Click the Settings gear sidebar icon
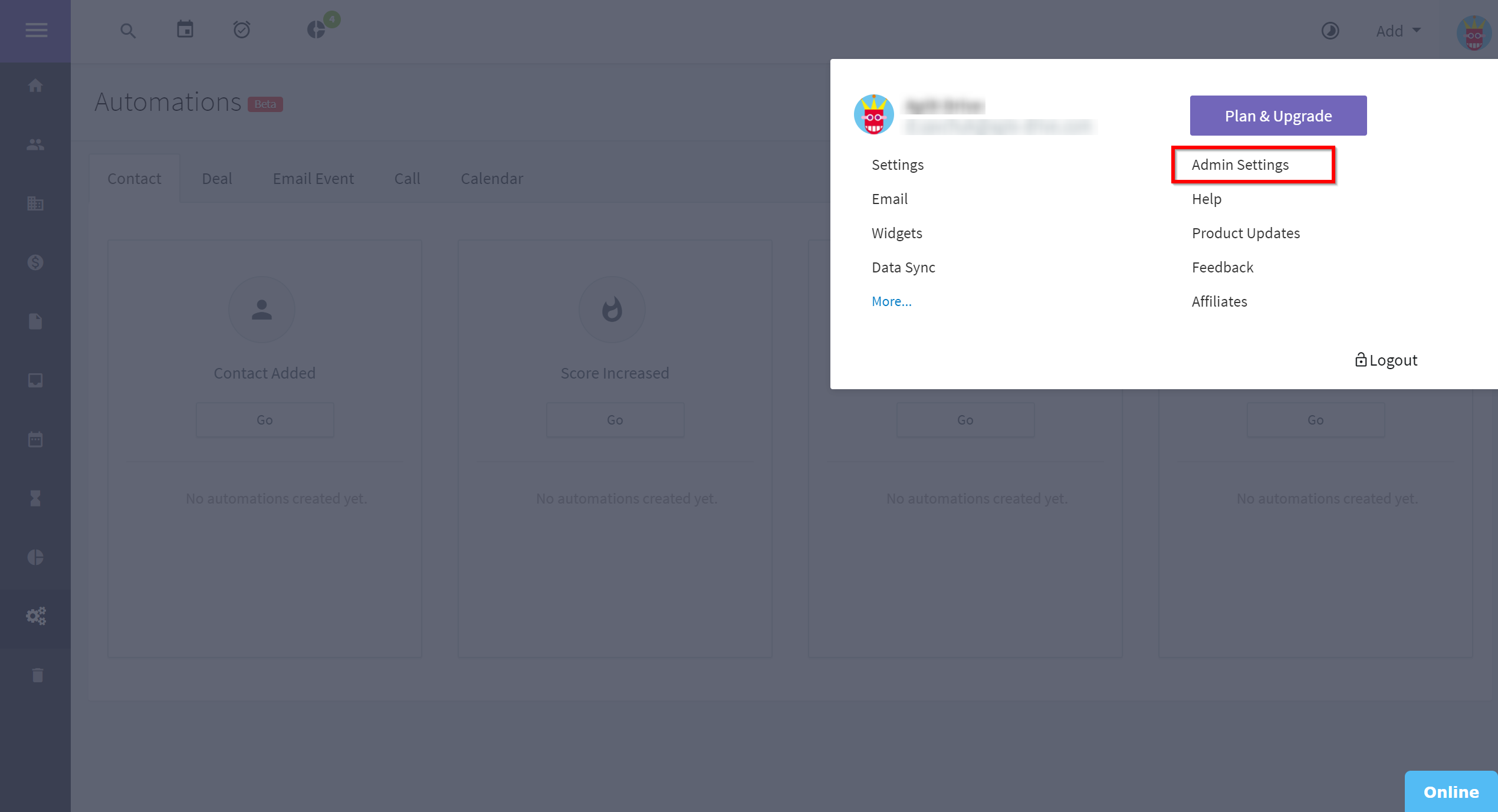The width and height of the screenshot is (1498, 812). [x=36, y=616]
